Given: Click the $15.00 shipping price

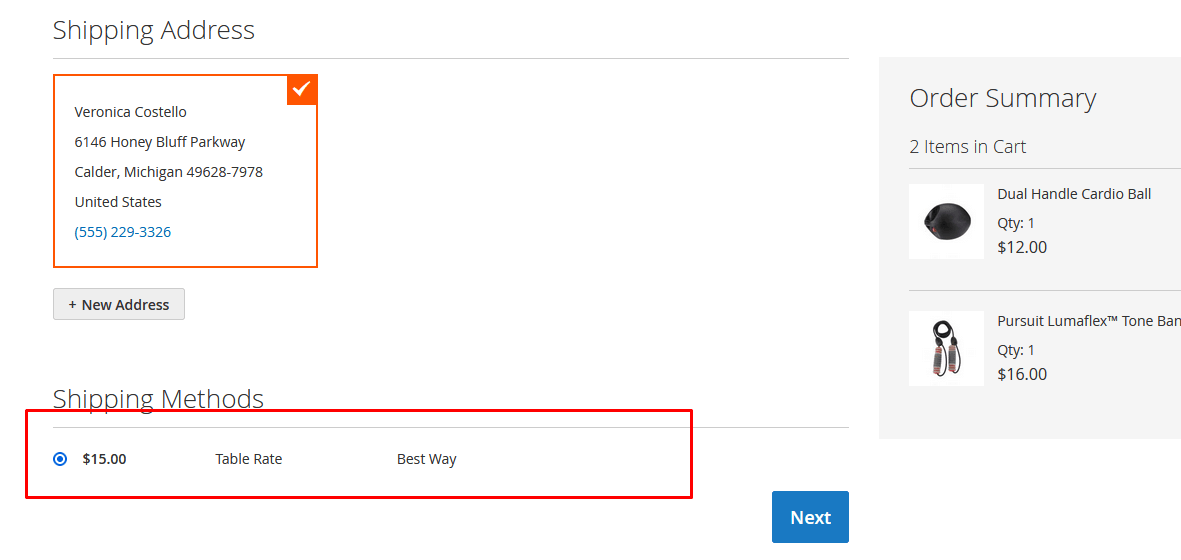Looking at the screenshot, I should 105,459.
